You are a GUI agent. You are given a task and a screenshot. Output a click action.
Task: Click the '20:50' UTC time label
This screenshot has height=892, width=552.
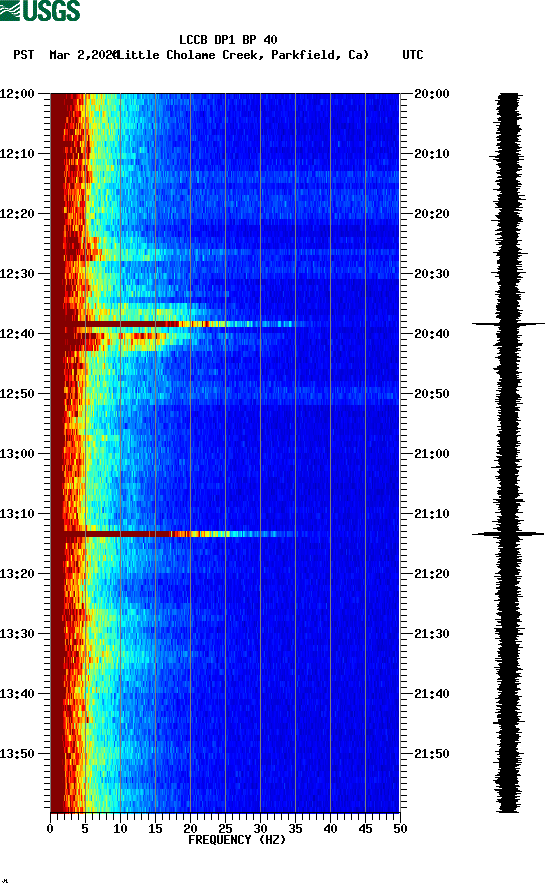click(x=432, y=394)
